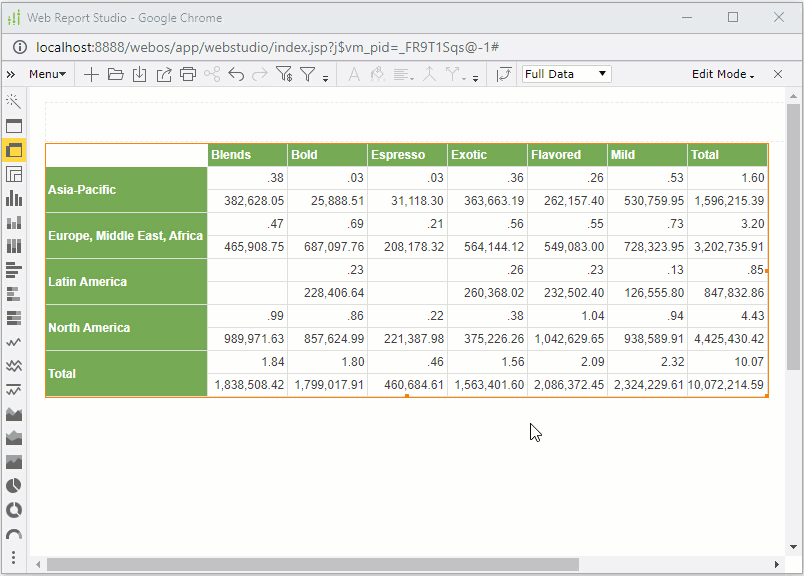
Task: Open the Edit Mode dropdown
Action: (722, 74)
